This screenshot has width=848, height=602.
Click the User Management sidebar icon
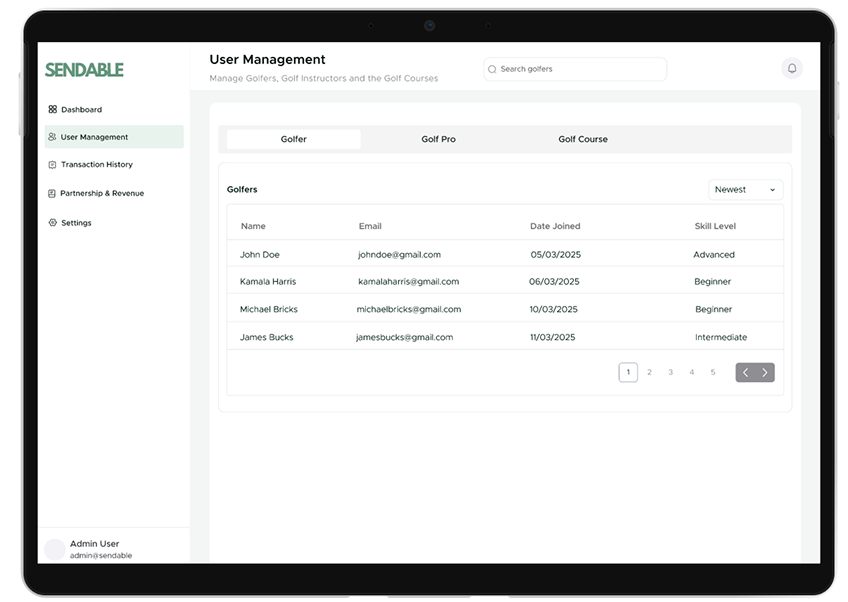pos(53,136)
